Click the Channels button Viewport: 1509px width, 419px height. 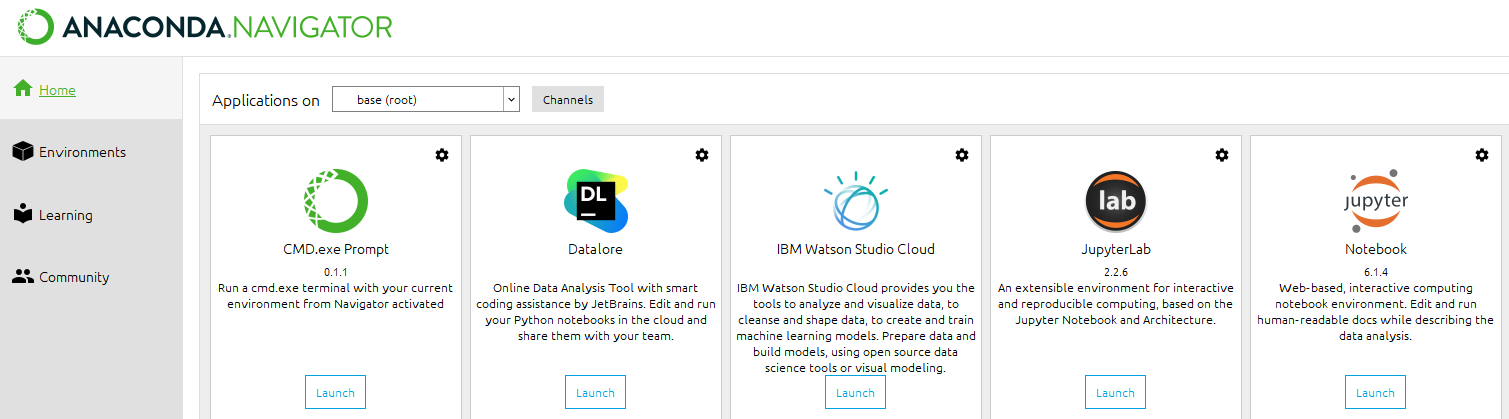568,99
